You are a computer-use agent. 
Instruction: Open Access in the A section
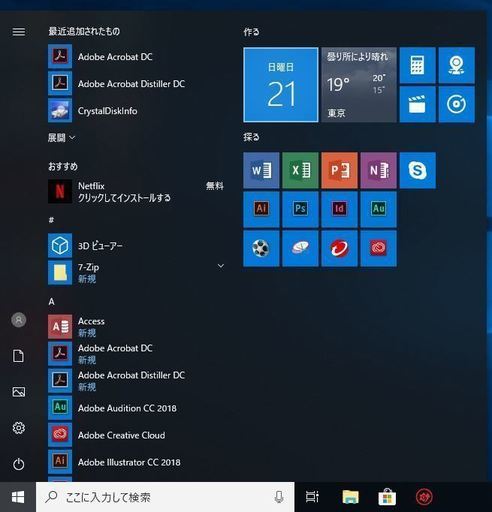137,327
